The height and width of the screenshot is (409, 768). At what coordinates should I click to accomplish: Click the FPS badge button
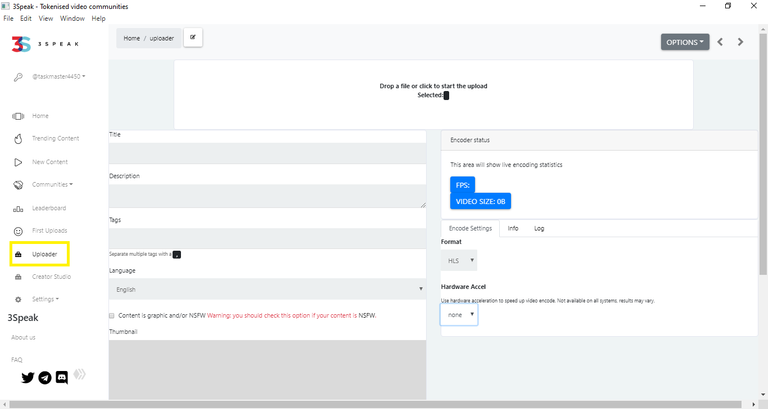[x=462, y=185]
